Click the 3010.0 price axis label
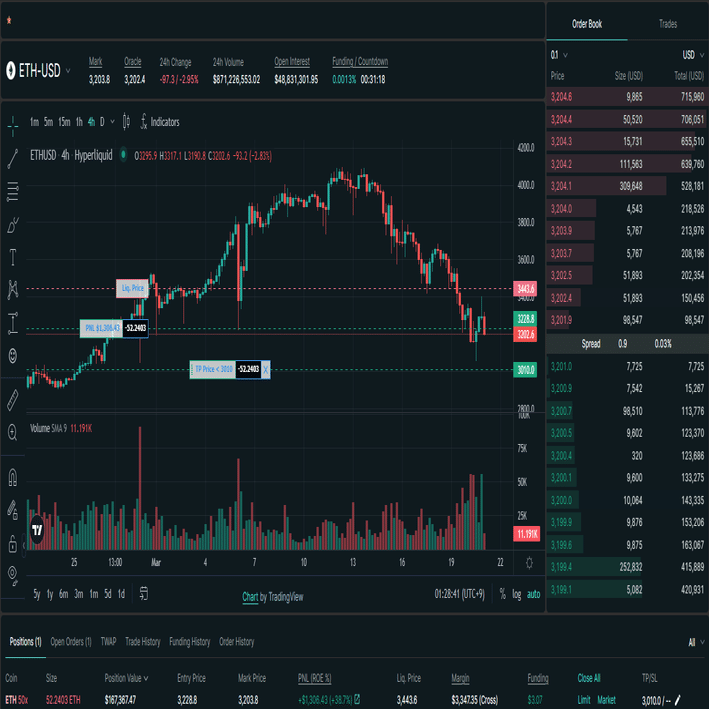709x709 pixels. (525, 370)
